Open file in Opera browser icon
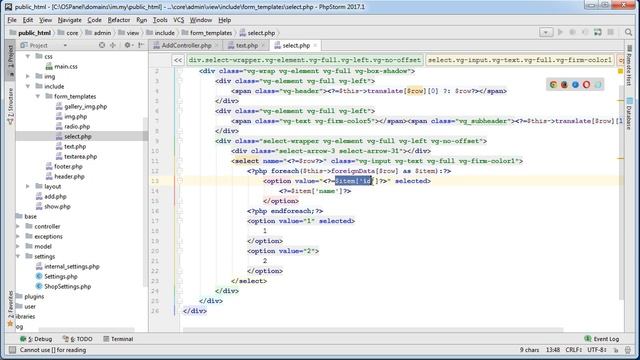This screenshot has height=360, width=640. (x=586, y=84)
